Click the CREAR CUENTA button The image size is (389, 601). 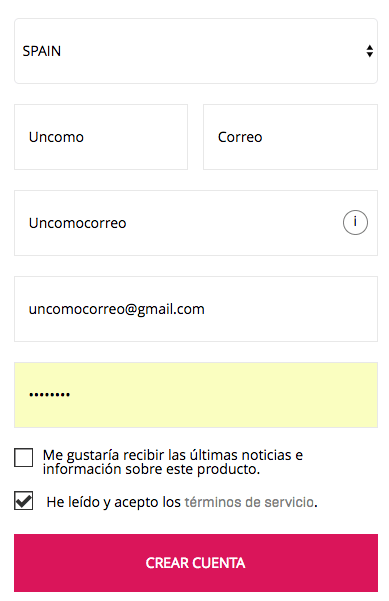coord(196,563)
